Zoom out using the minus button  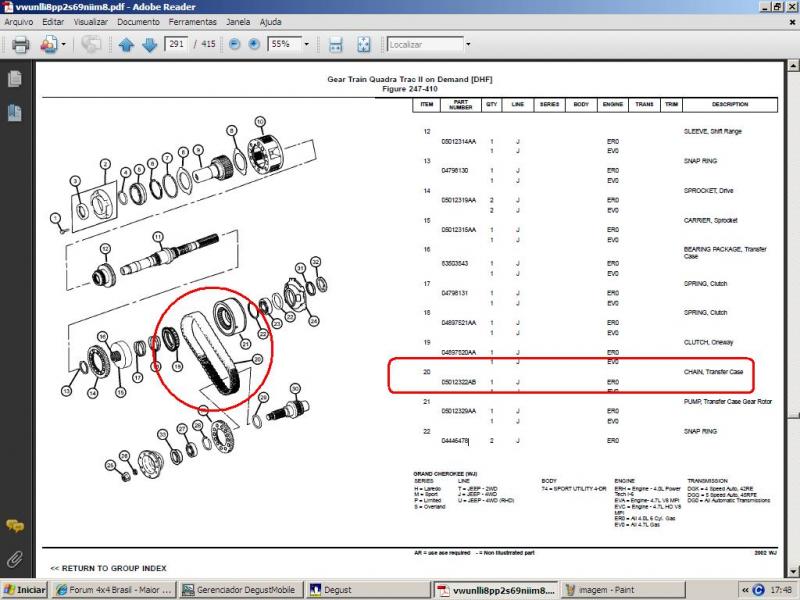pyautogui.click(x=234, y=44)
